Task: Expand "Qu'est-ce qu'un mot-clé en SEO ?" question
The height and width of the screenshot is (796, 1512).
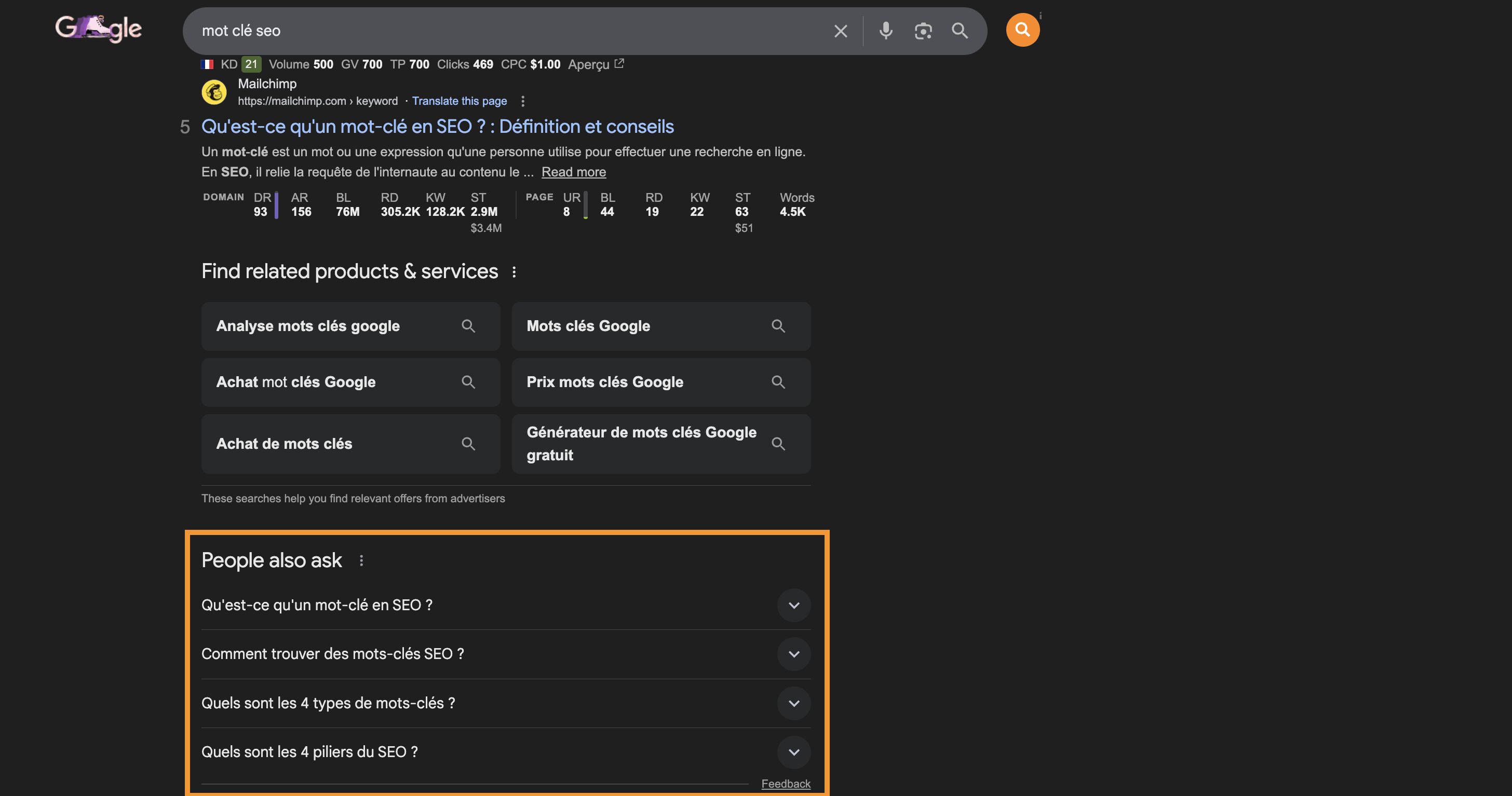Action: (793, 606)
